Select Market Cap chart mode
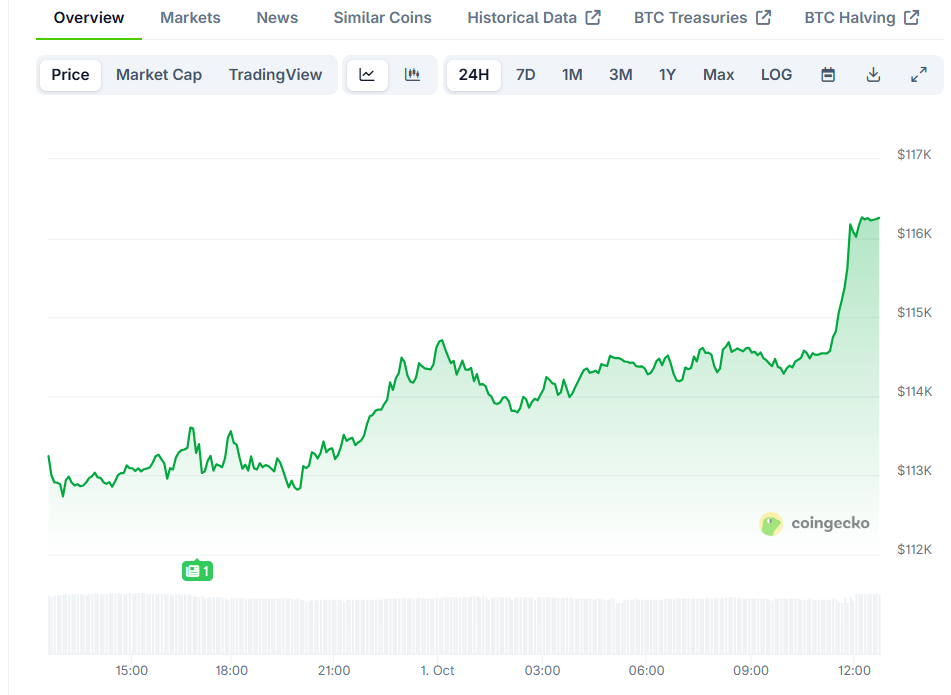 pos(159,75)
